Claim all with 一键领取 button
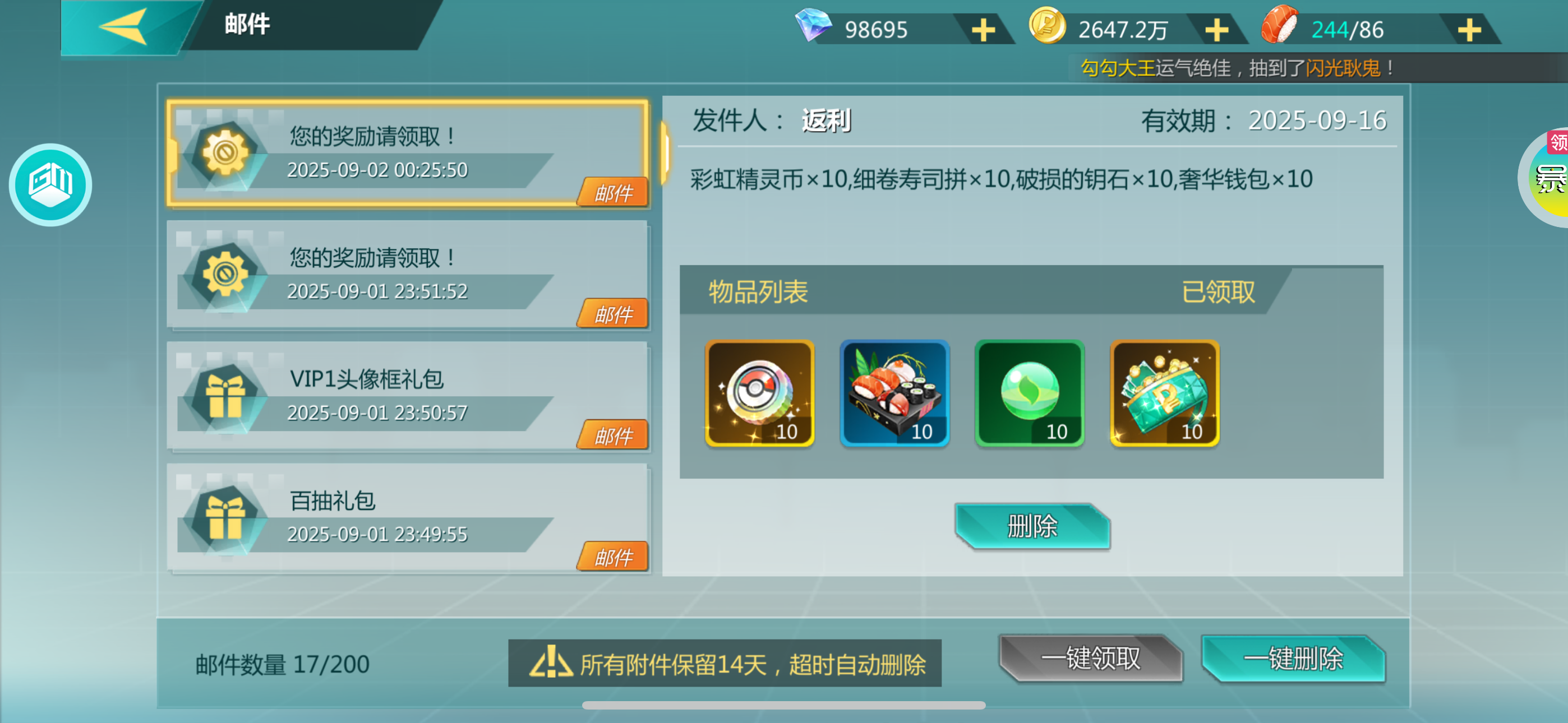The image size is (1568, 723). pyautogui.click(x=1091, y=658)
